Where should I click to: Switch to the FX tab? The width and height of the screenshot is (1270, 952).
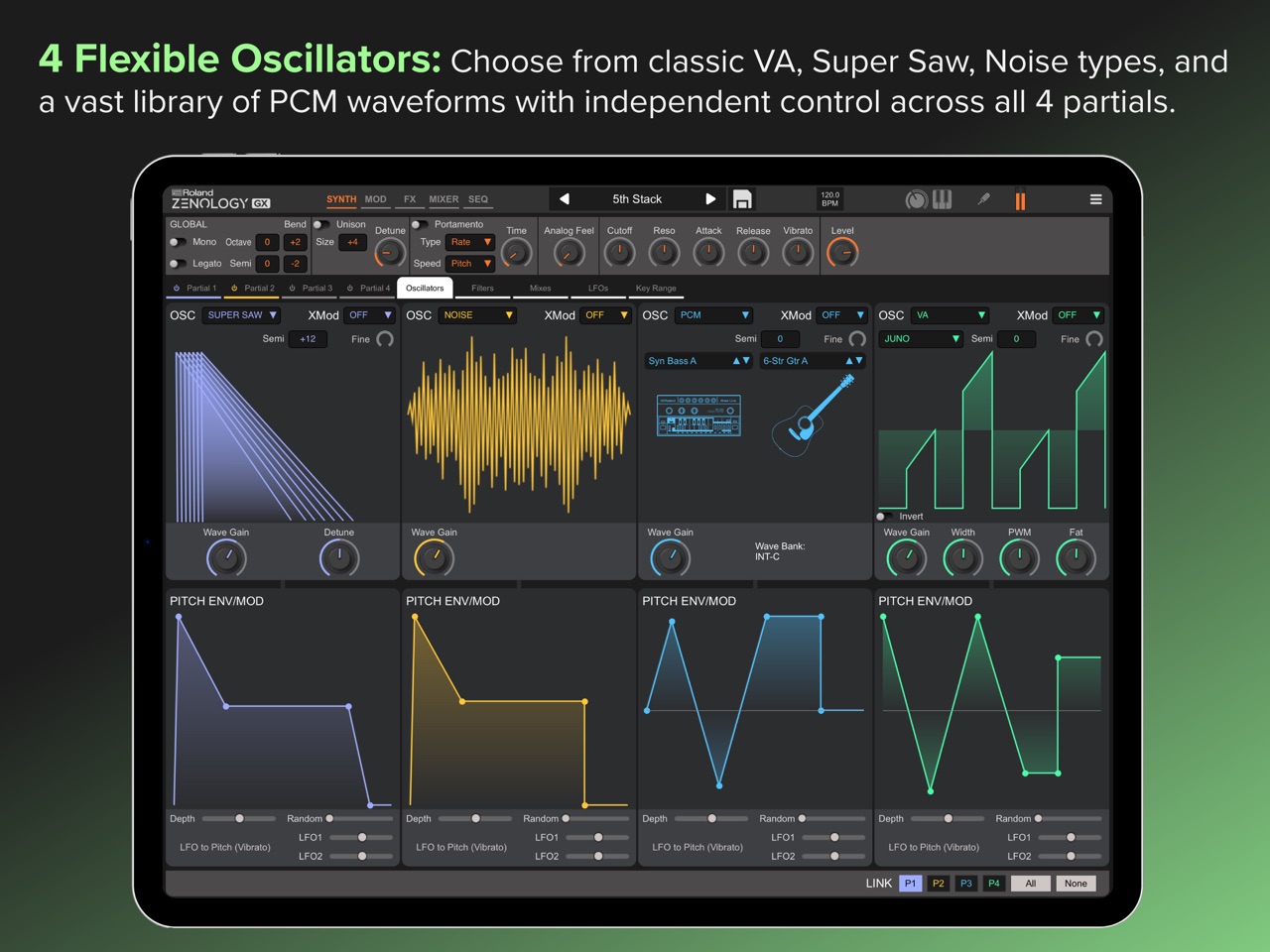point(410,199)
